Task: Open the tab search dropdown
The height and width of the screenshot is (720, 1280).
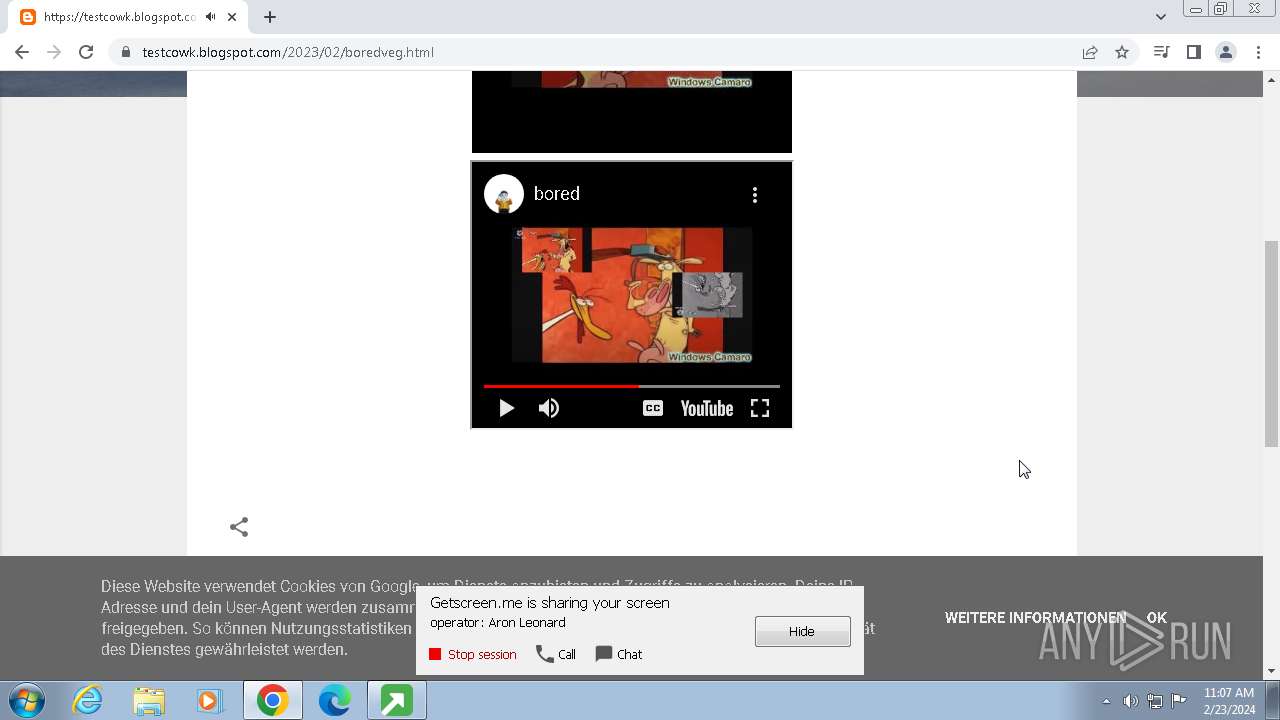Action: (x=1160, y=17)
